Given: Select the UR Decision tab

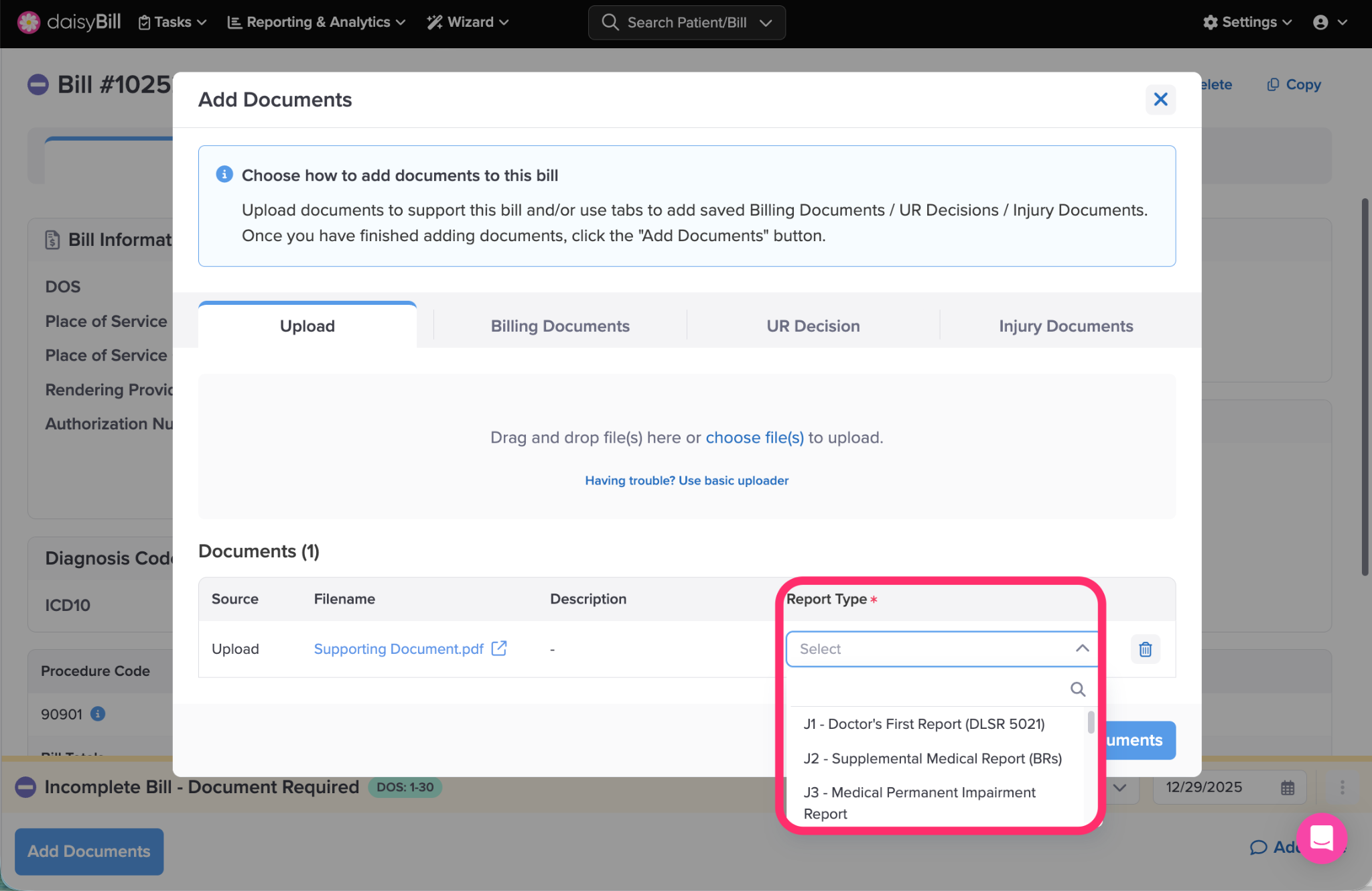Looking at the screenshot, I should (813, 326).
